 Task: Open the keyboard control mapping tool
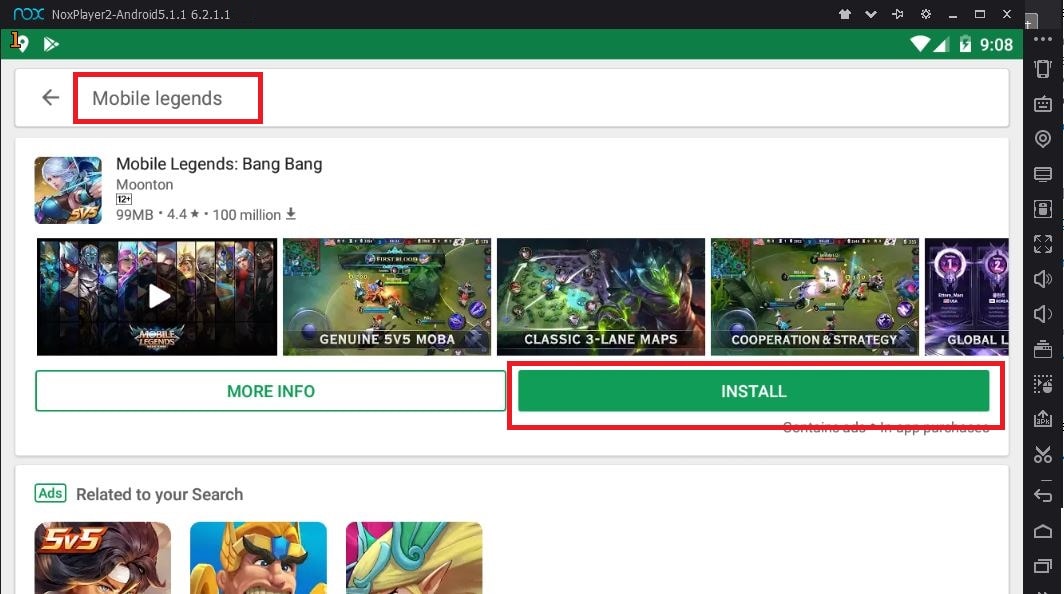pyautogui.click(x=1043, y=104)
